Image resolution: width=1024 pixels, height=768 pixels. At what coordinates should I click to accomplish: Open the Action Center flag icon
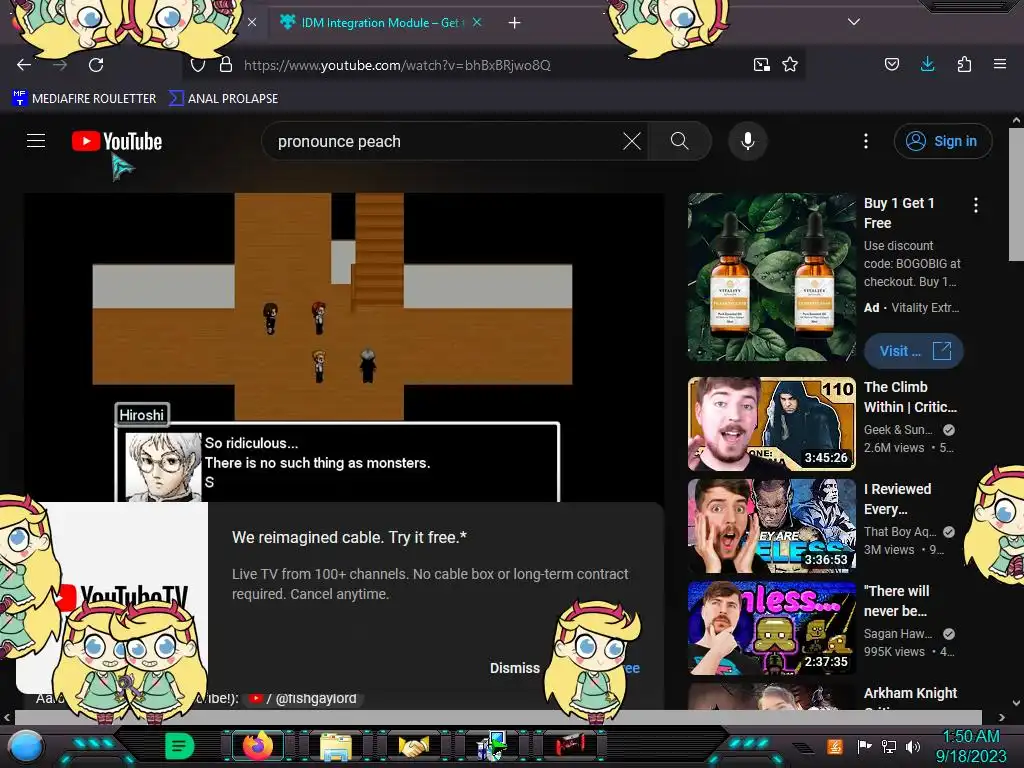click(x=865, y=746)
